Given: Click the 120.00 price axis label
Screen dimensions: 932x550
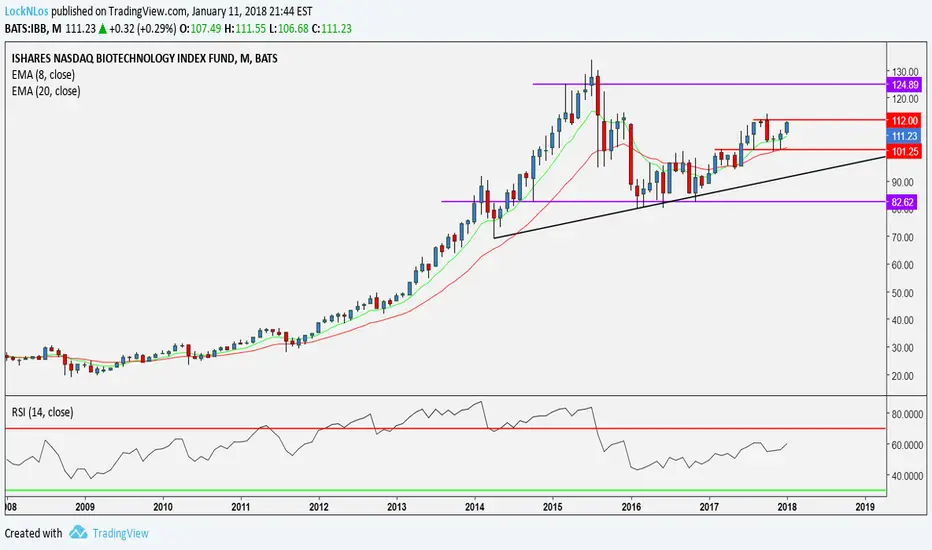Looking at the screenshot, I should (x=905, y=99).
